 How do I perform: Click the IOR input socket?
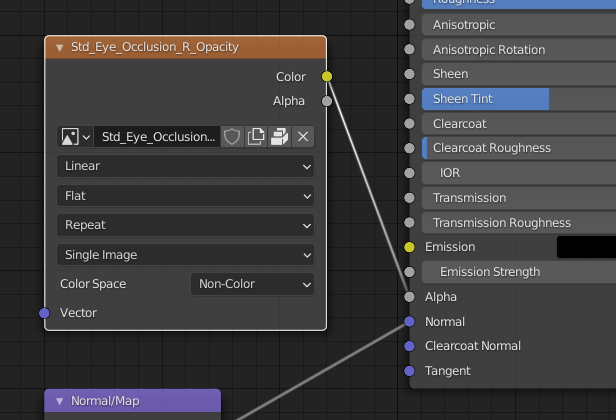point(409,173)
